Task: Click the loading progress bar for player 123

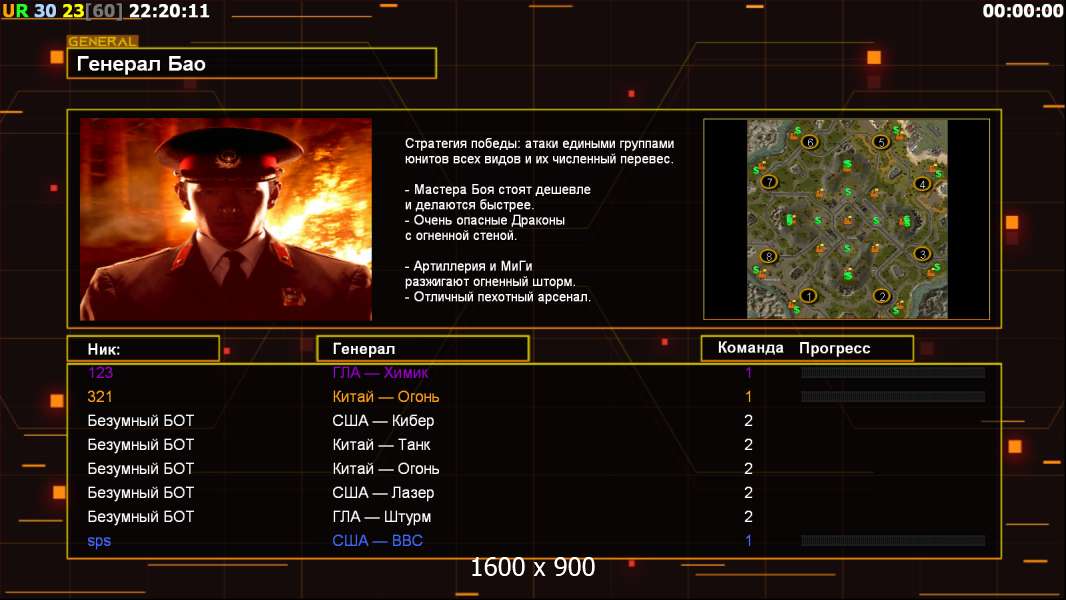Action: point(892,373)
